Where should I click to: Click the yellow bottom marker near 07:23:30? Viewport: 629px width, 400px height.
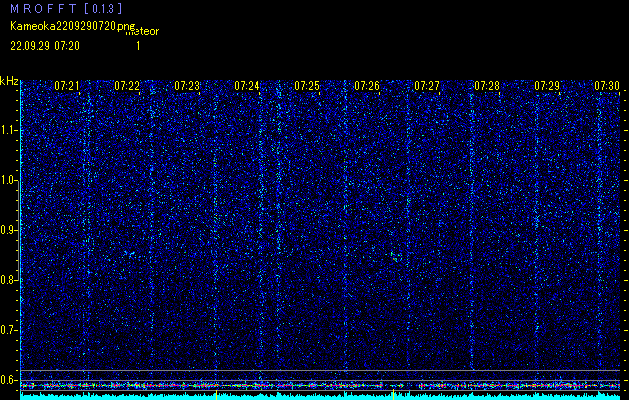[216, 396]
